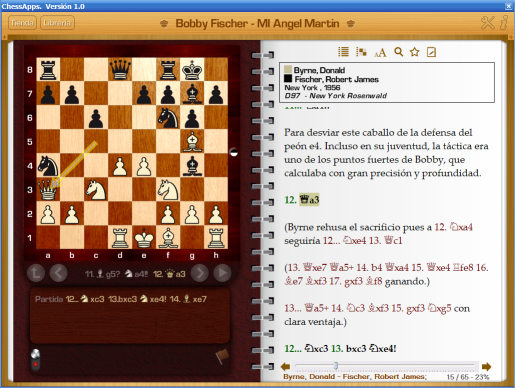Click 14. Bxe7 in Partida line

click(188, 299)
